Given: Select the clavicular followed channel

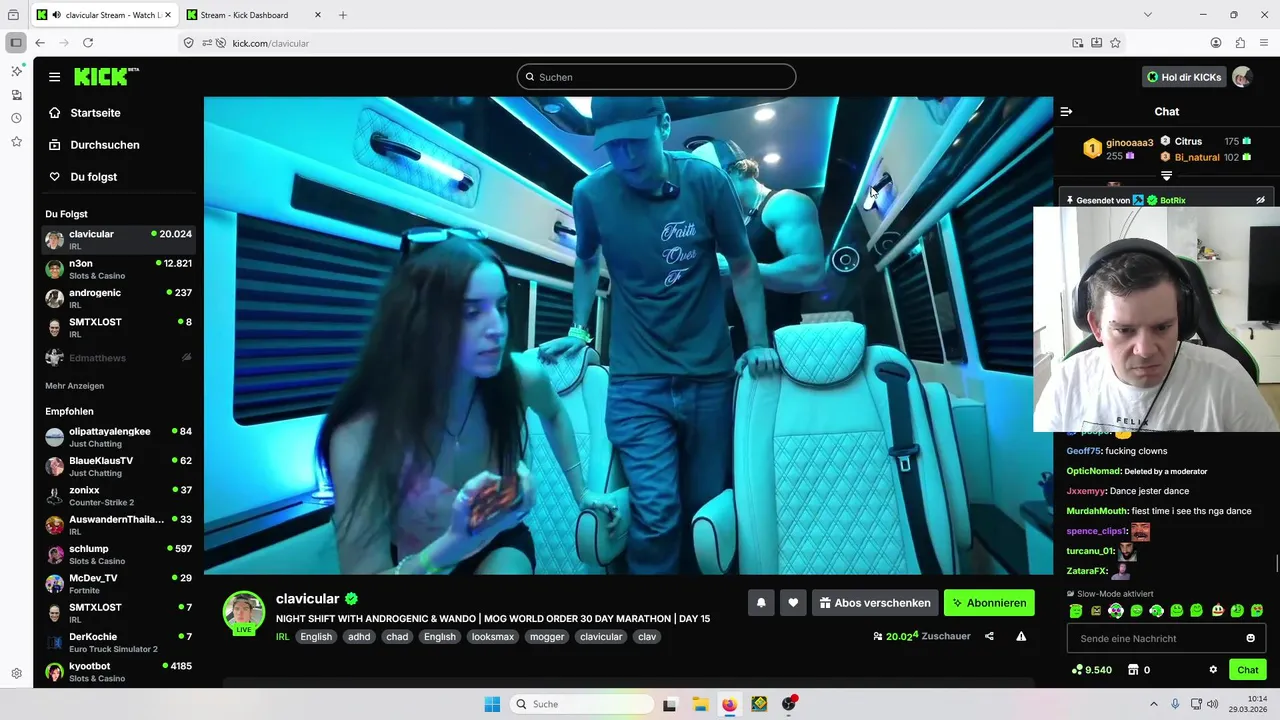Looking at the screenshot, I should click(119, 240).
